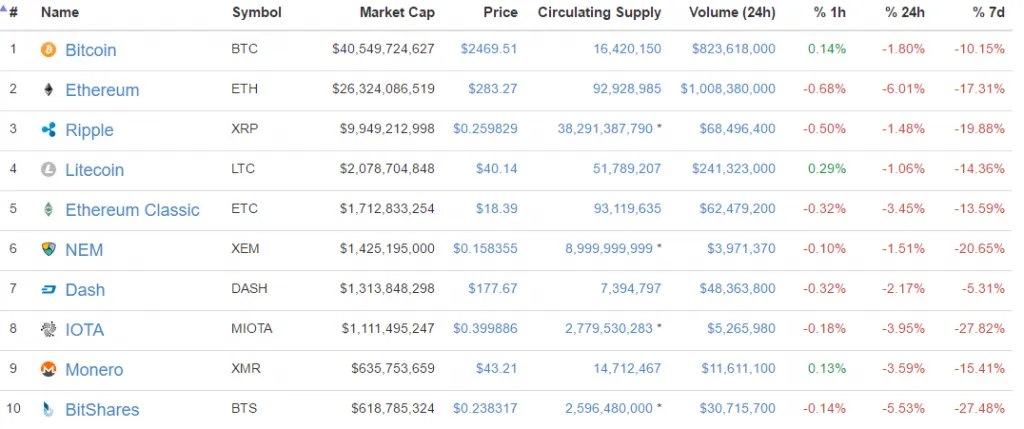Click the NEM shield logo icon
Screen dimensions: 1024x429
(x=48, y=249)
